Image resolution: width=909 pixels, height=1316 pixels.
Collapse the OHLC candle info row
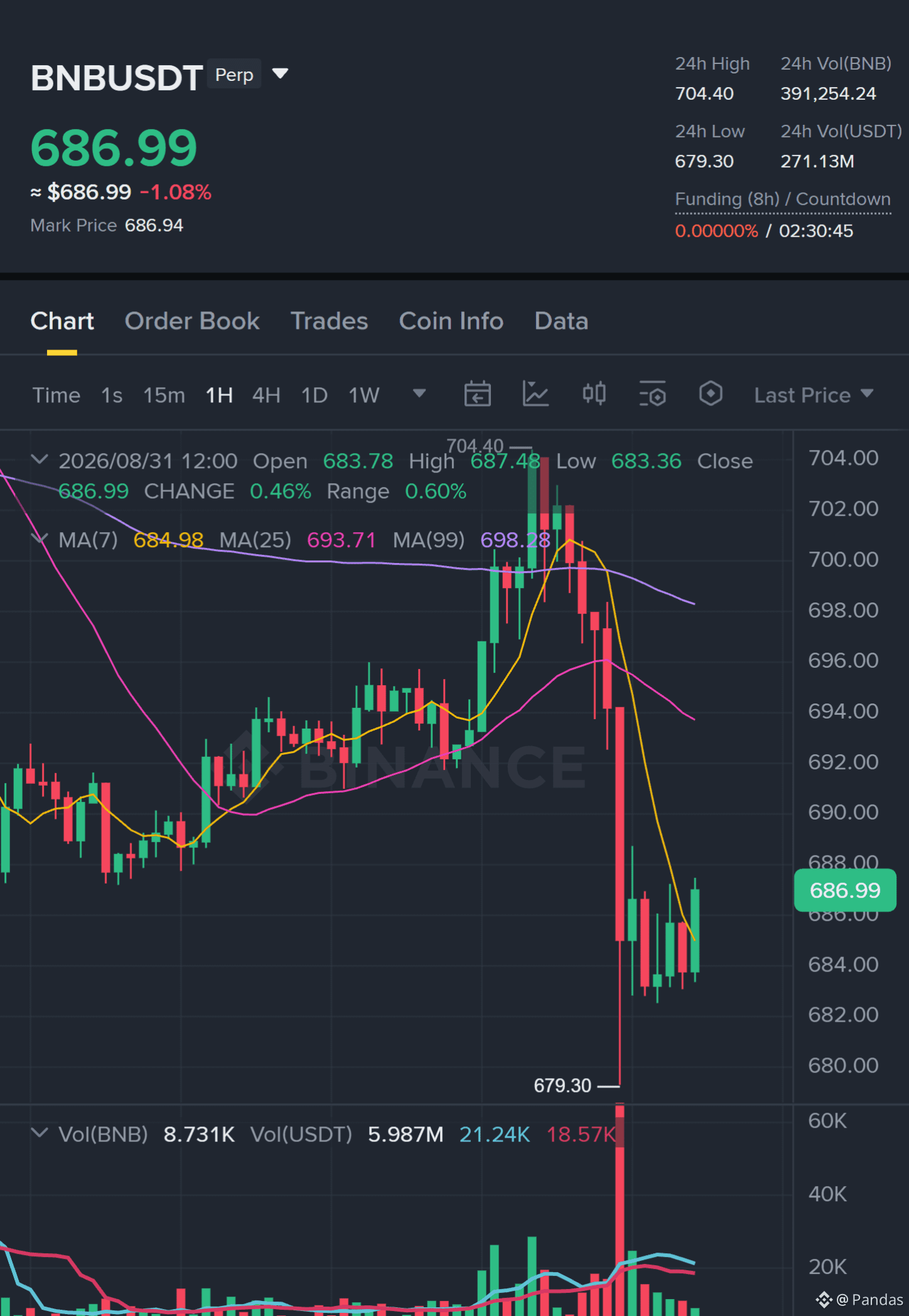pyautogui.click(x=40, y=460)
